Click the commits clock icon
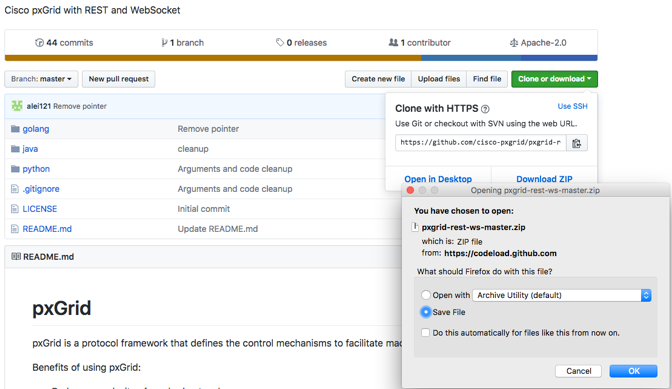 click(39, 42)
